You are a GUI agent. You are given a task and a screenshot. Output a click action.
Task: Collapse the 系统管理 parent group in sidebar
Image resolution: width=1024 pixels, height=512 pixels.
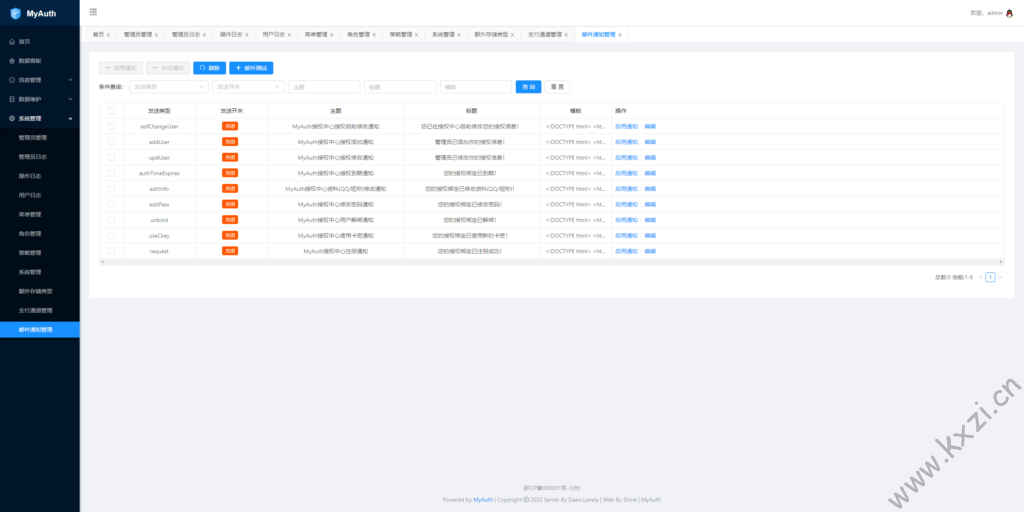[40, 119]
